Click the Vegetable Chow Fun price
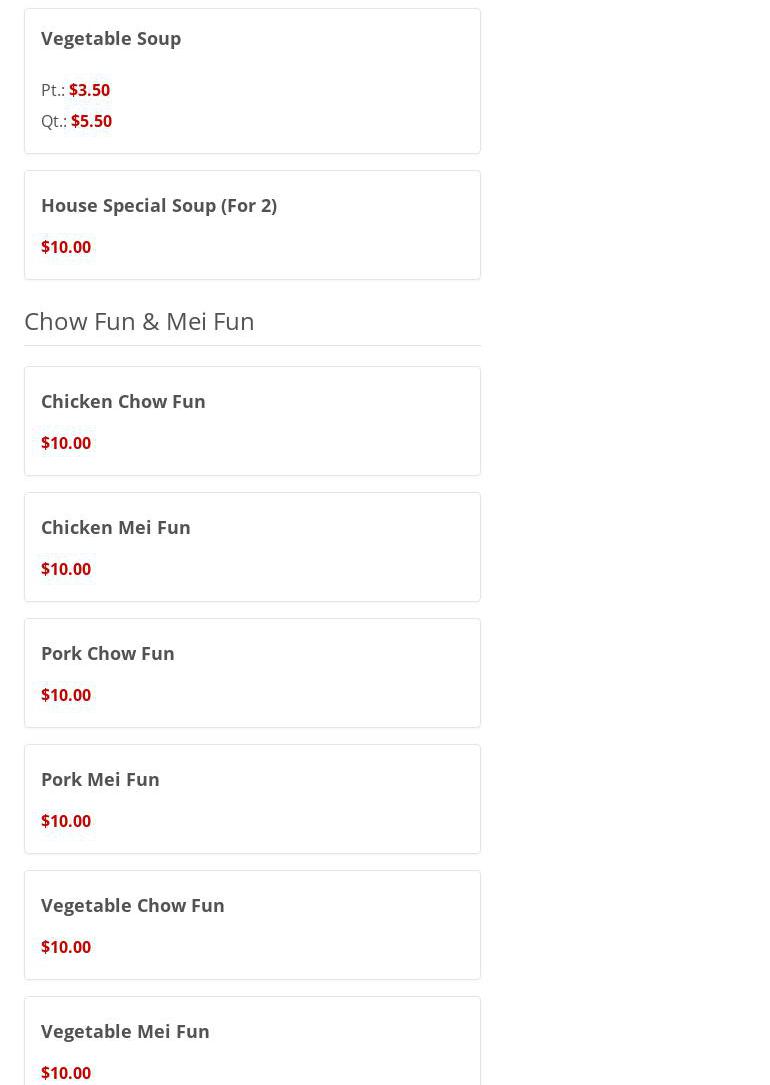This screenshot has height=1085, width=770. tap(66, 947)
